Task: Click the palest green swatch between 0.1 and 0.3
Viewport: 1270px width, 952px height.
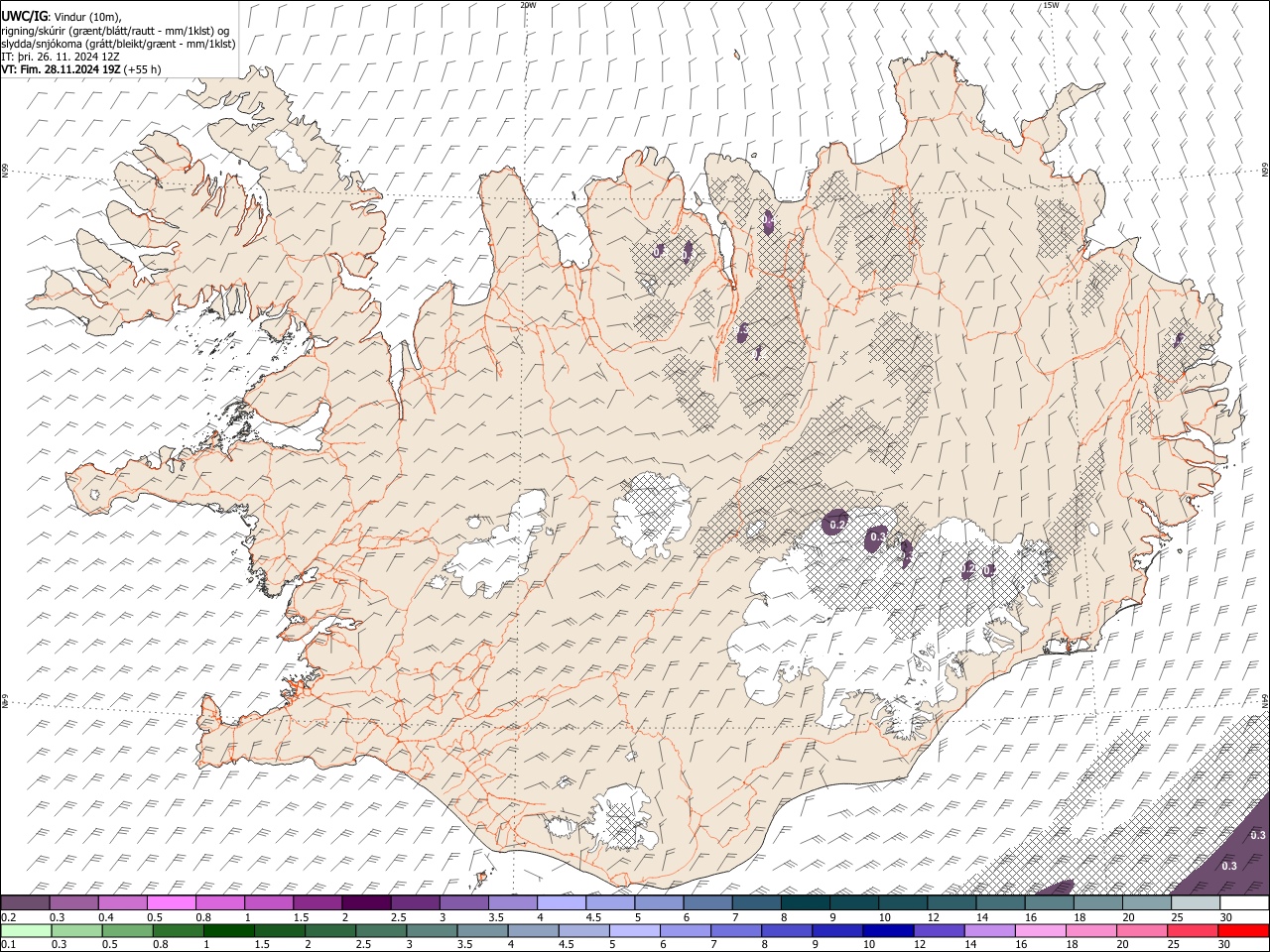Action: click(27, 930)
